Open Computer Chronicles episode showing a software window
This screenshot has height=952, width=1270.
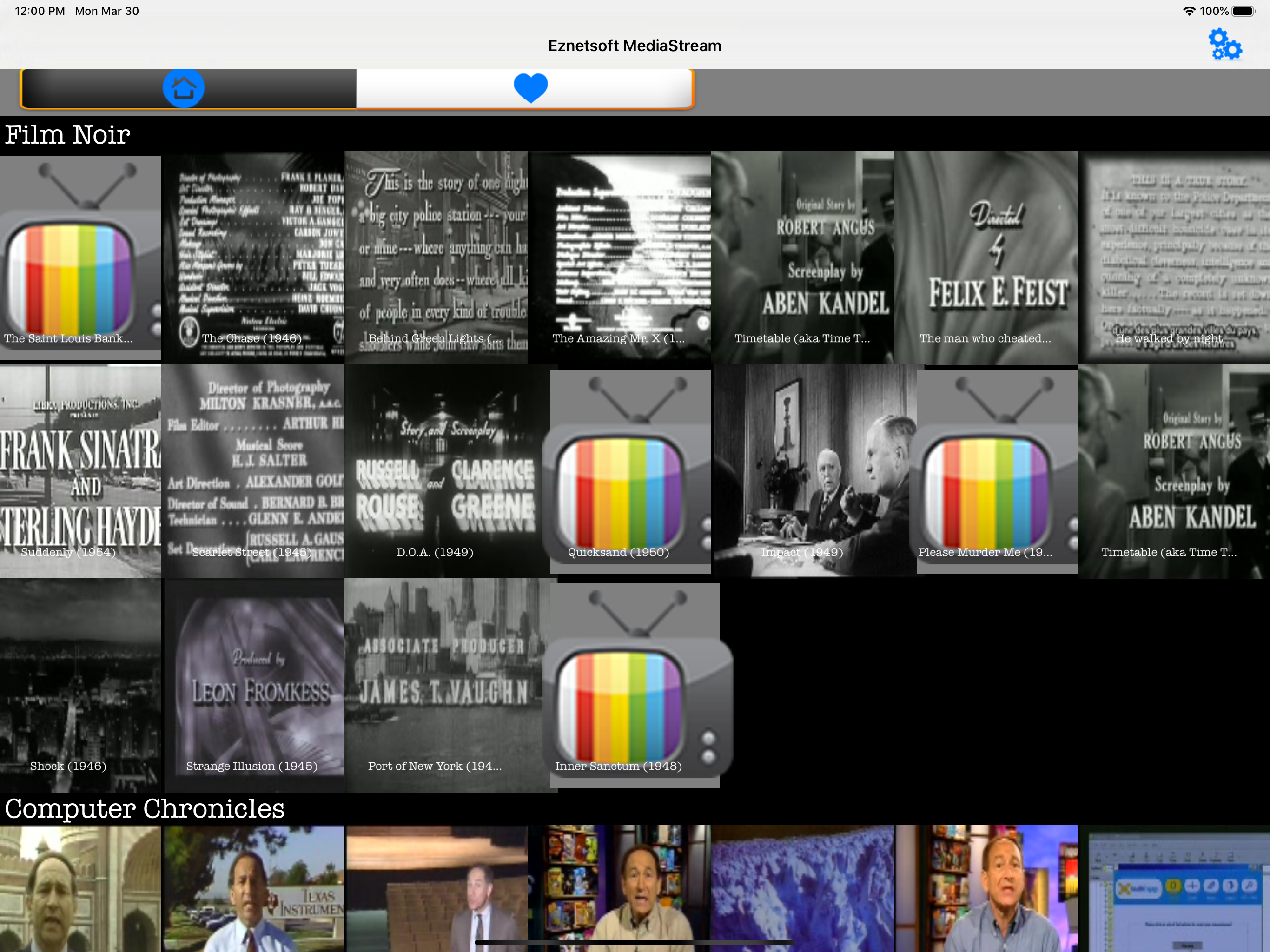[x=1174, y=888]
